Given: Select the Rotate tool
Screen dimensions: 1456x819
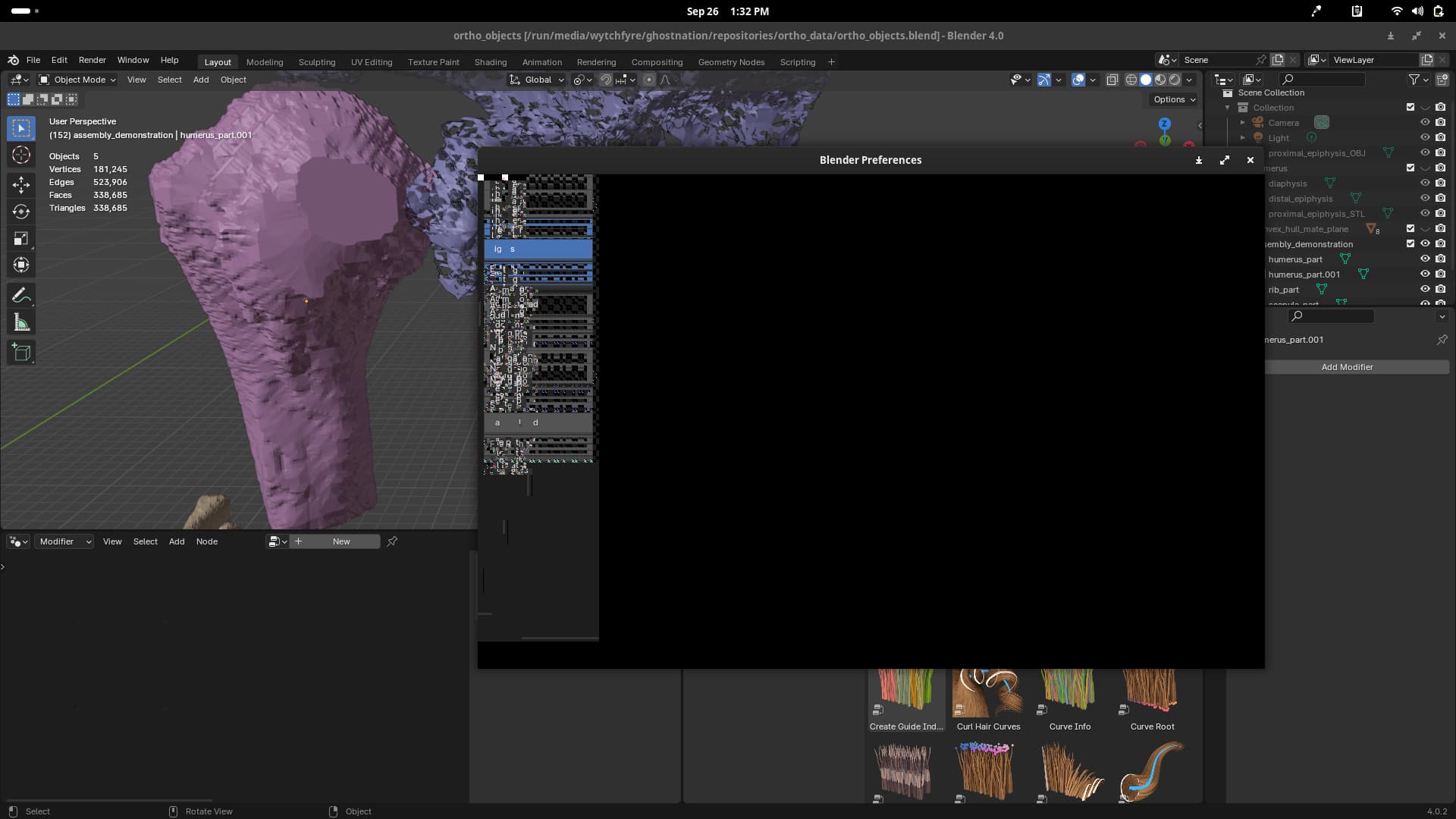Looking at the screenshot, I should point(21,212).
